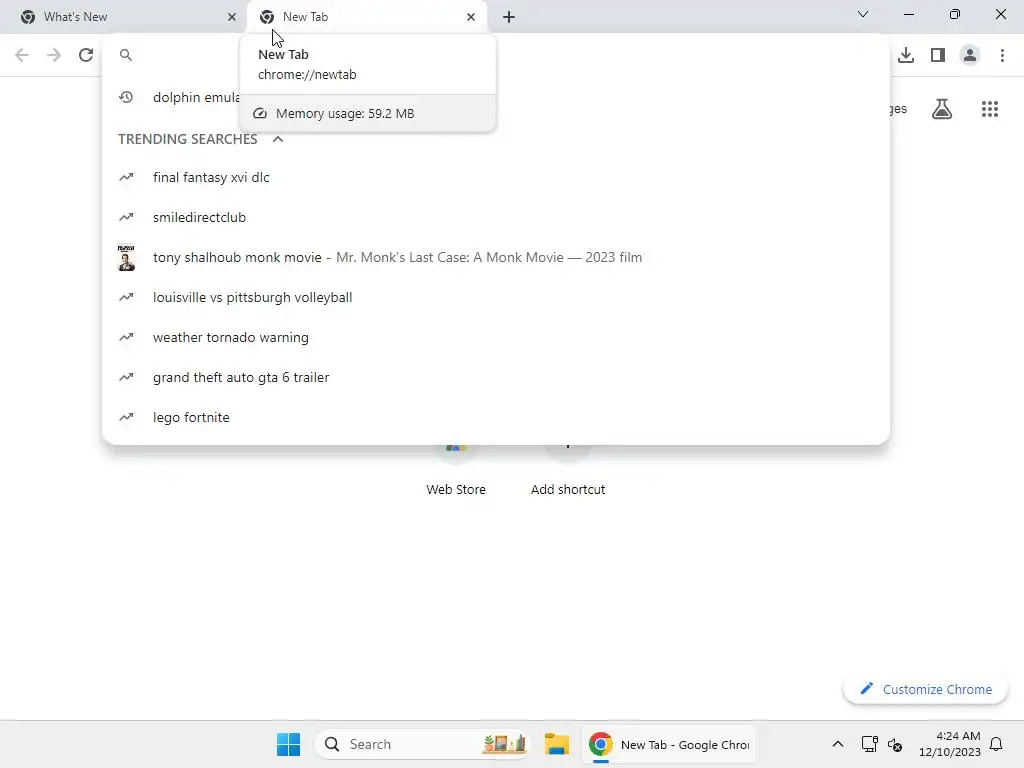The height and width of the screenshot is (768, 1024).
Task: Show hidden system tray icons
Action: pos(838,744)
